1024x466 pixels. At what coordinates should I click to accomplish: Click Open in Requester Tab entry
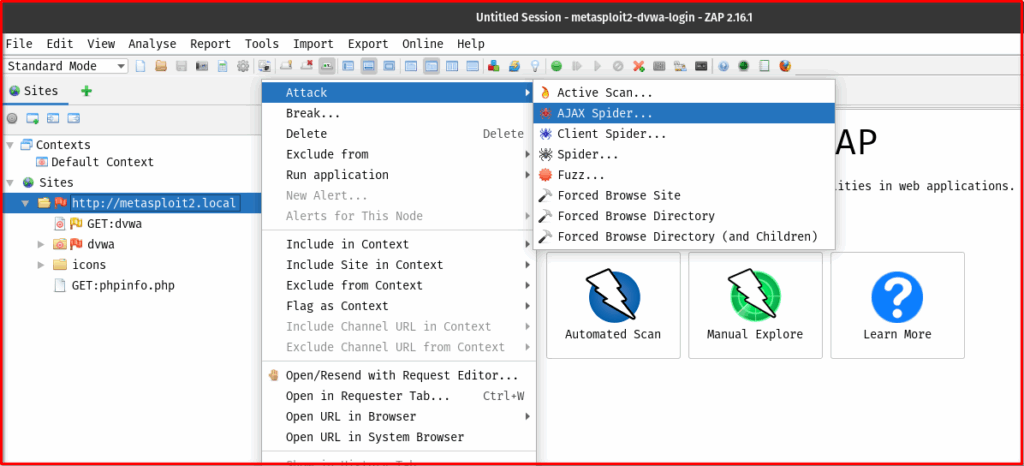[399, 396]
